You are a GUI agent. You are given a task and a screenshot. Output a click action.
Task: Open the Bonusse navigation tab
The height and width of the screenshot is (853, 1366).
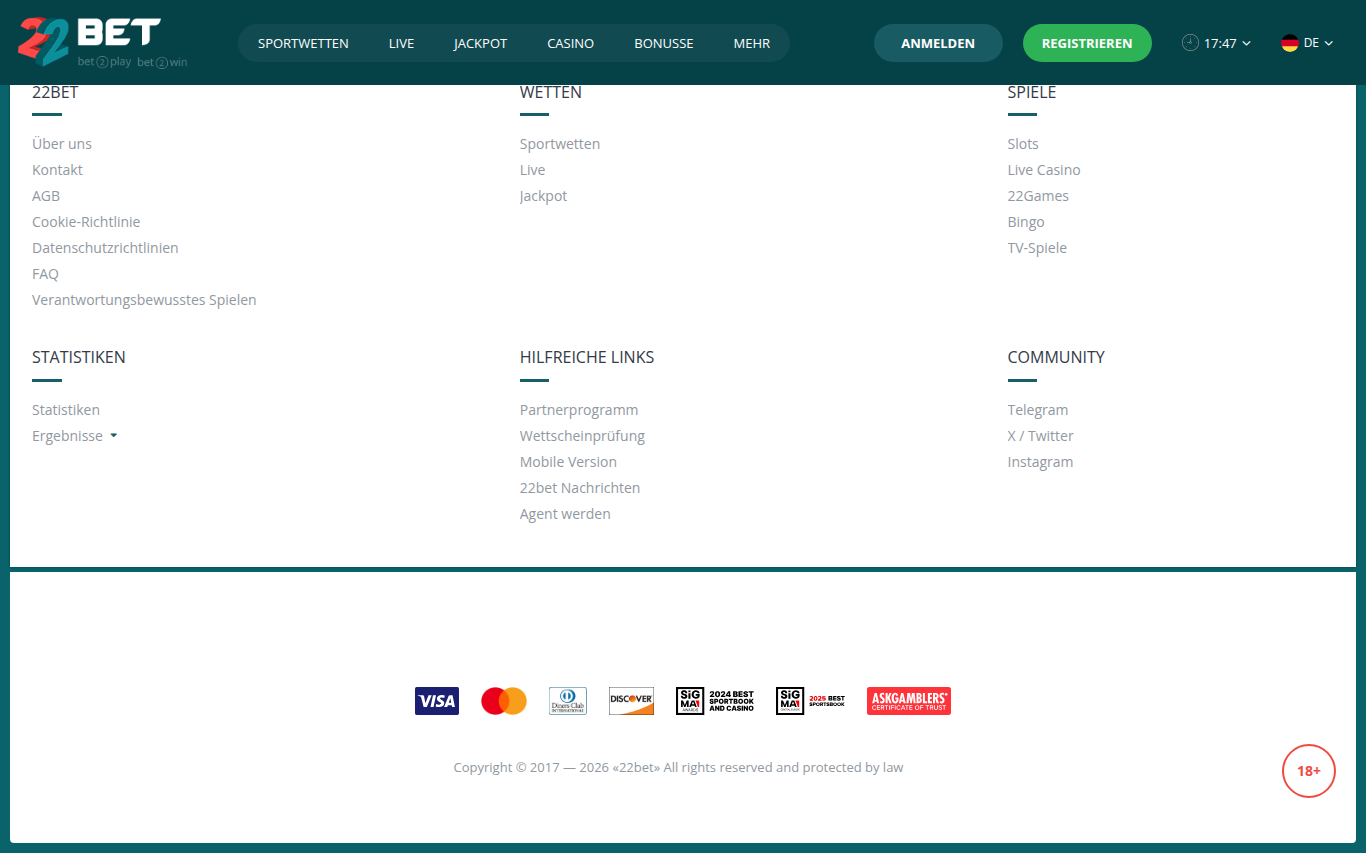663,43
